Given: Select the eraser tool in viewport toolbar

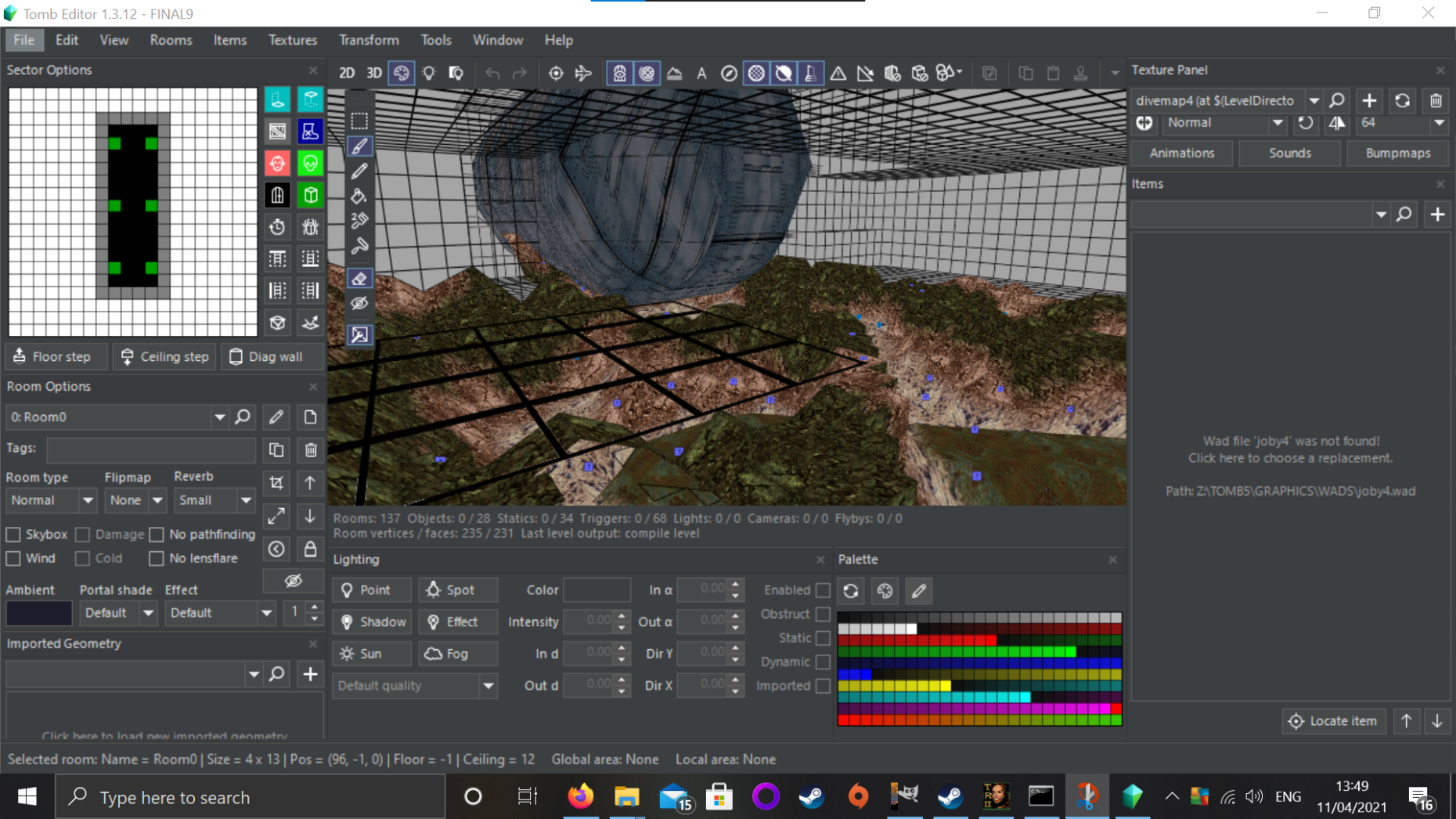Looking at the screenshot, I should click(x=359, y=279).
